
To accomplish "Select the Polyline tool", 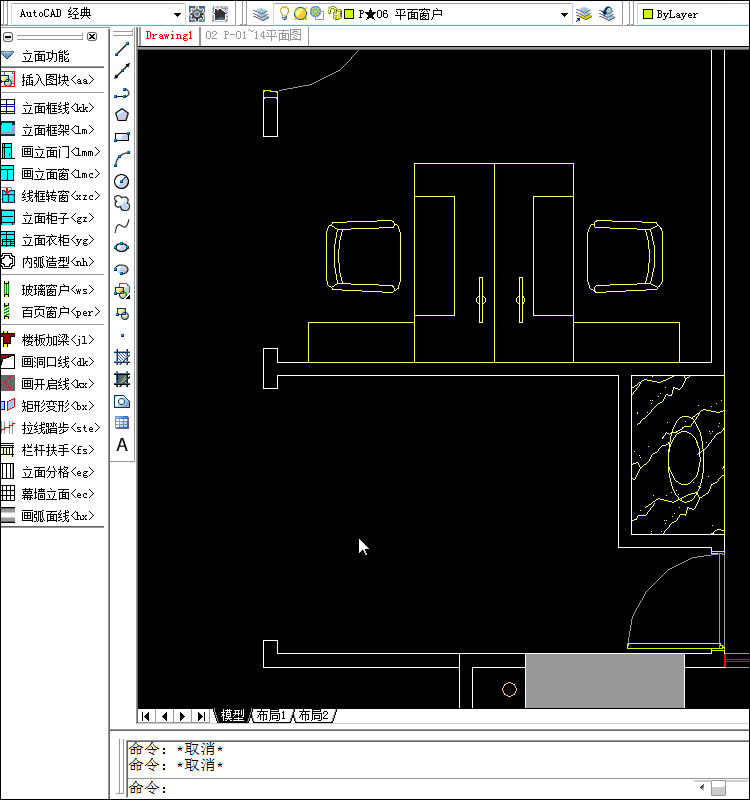I will click(x=122, y=93).
